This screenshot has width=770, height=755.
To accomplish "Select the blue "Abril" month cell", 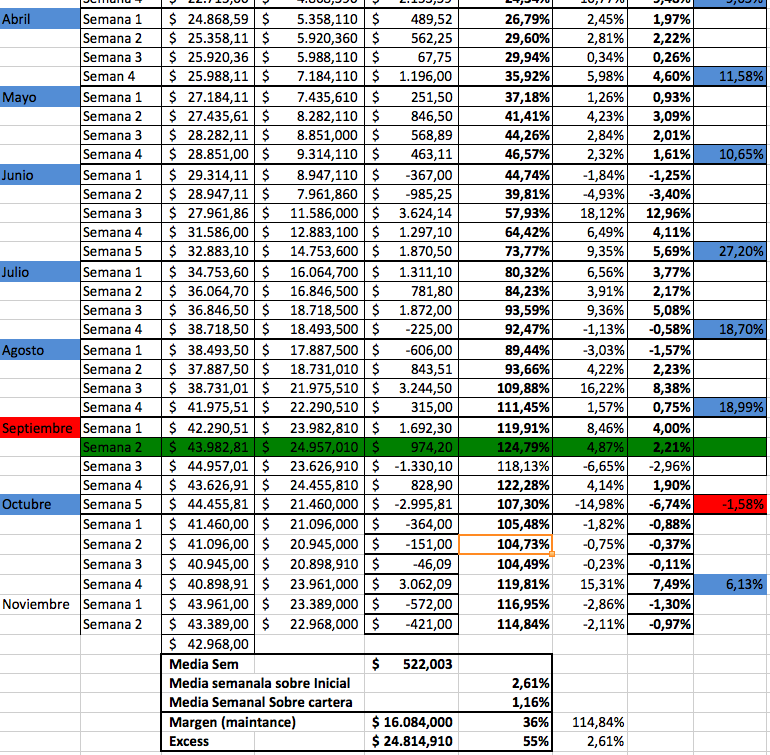I will pyautogui.click(x=40, y=19).
